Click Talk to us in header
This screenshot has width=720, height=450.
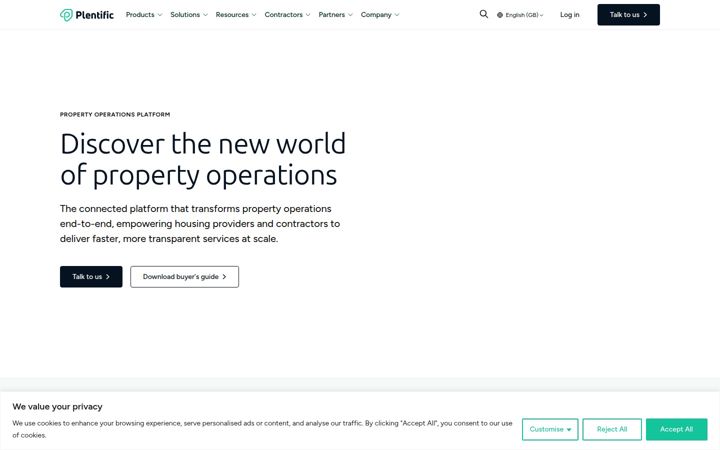628,15
